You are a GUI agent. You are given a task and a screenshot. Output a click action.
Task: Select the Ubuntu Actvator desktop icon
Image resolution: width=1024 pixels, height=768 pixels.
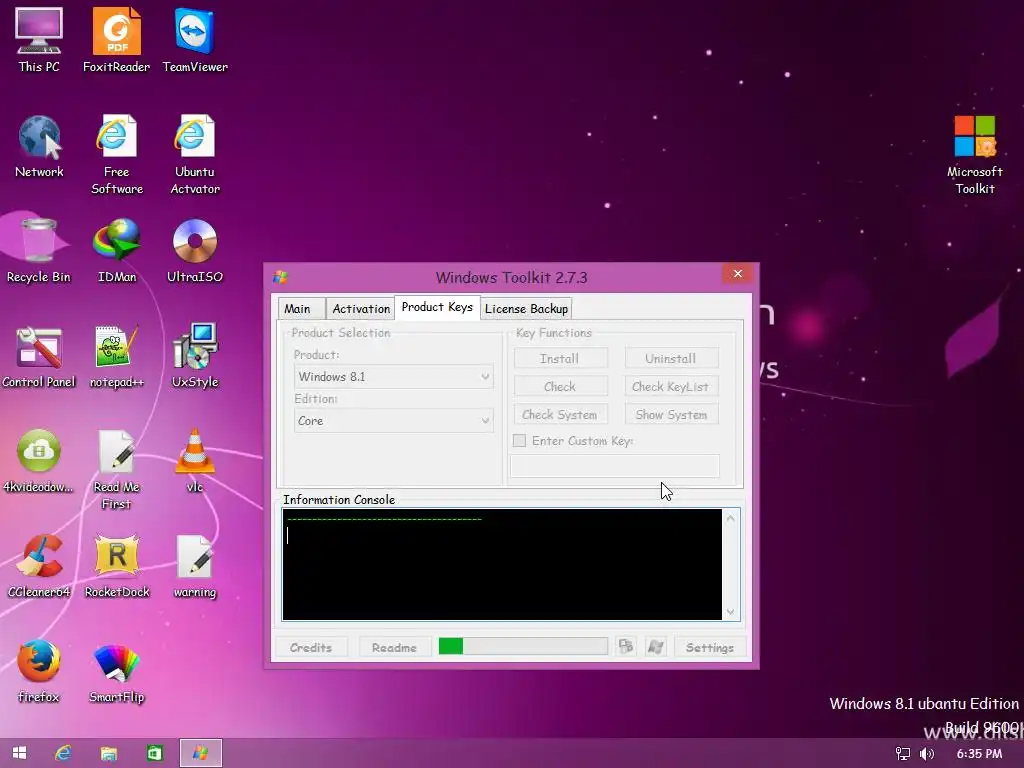point(195,154)
